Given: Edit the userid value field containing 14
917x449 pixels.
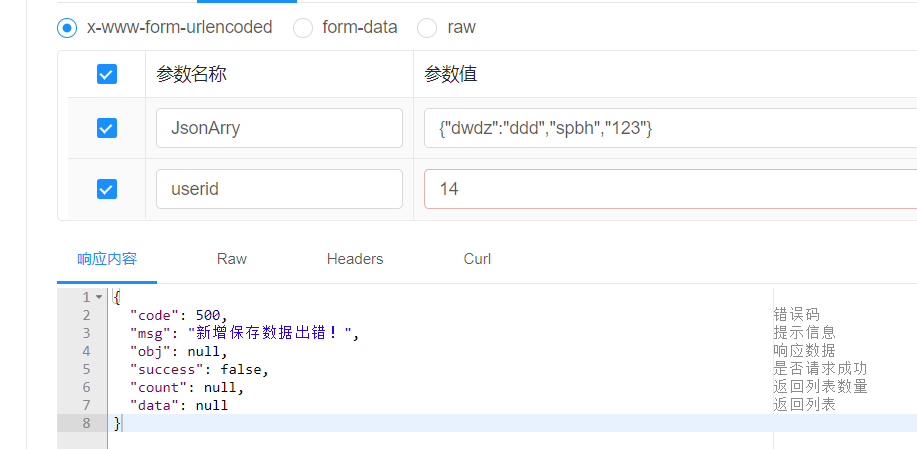Looking at the screenshot, I should 670,189.
